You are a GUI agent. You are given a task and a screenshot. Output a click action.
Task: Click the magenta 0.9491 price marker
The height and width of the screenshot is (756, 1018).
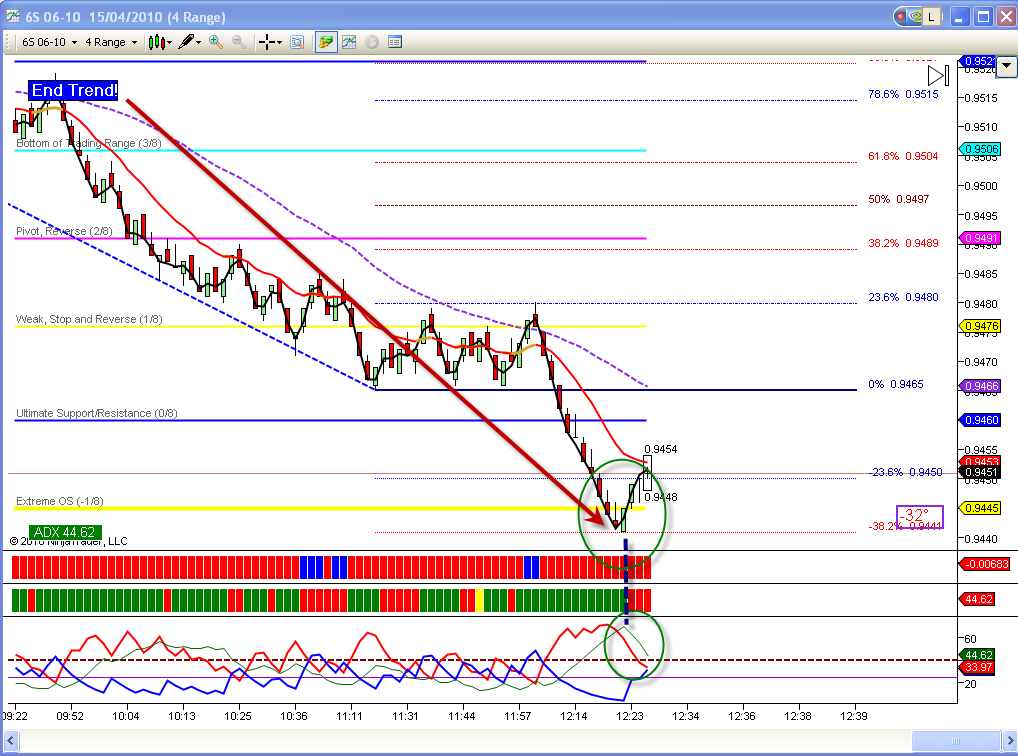pyautogui.click(x=980, y=238)
